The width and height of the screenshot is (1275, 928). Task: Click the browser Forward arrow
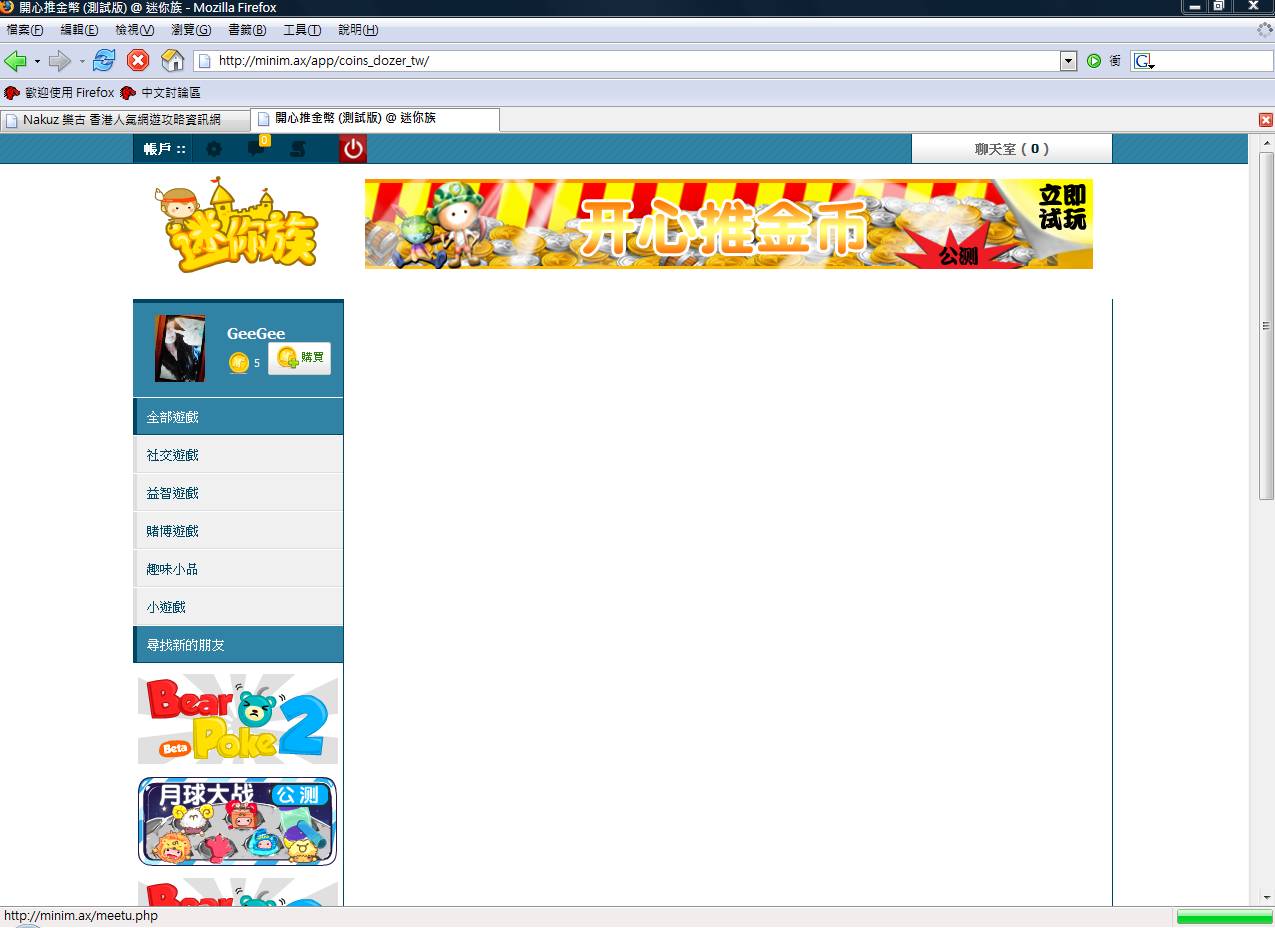tap(60, 61)
